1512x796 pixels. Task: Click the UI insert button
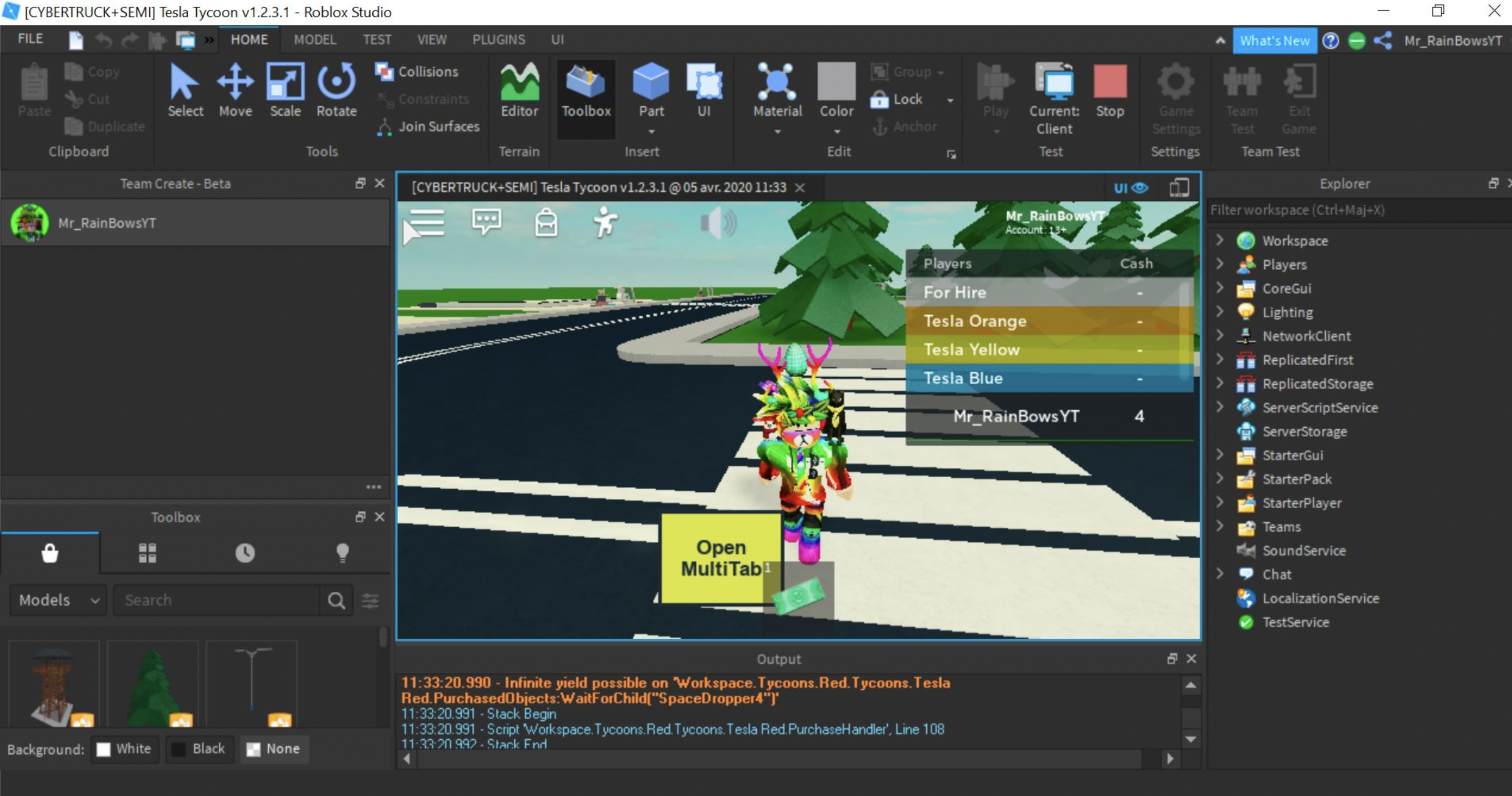(704, 90)
